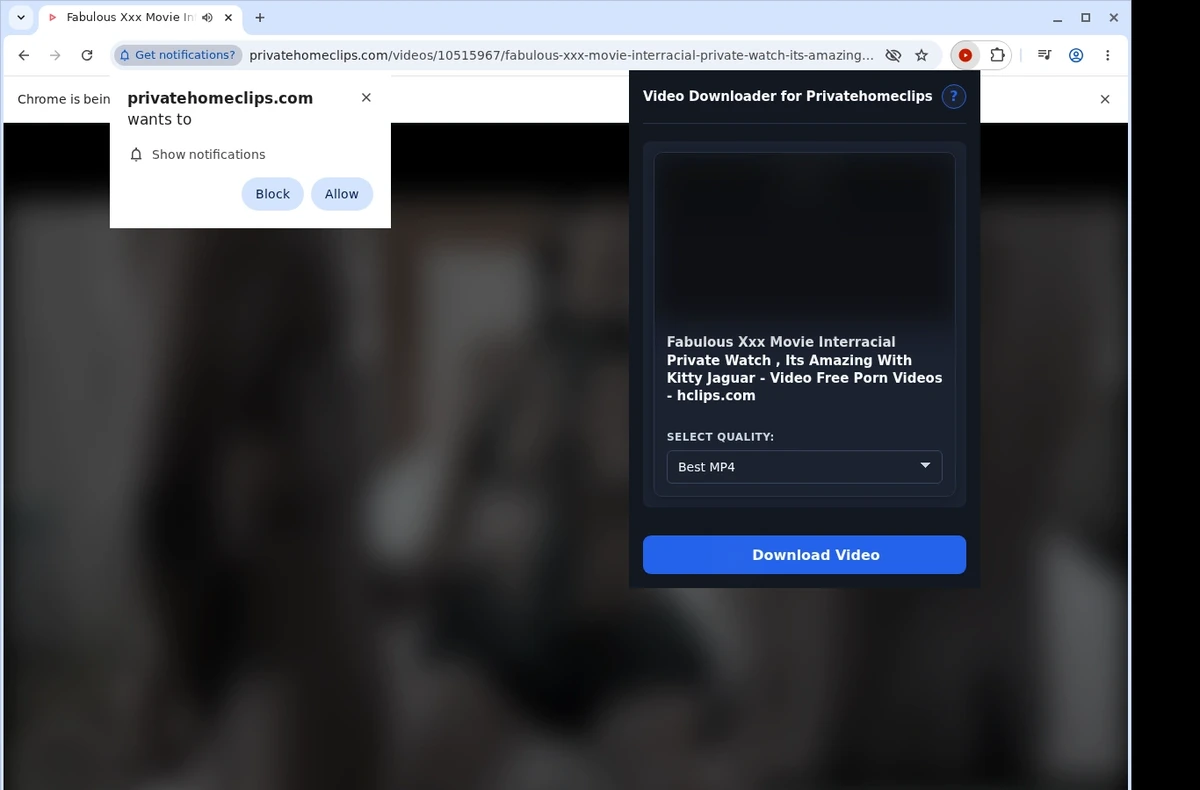This screenshot has height=790, width=1200.
Task: Go back to previous page
Action: click(x=24, y=55)
